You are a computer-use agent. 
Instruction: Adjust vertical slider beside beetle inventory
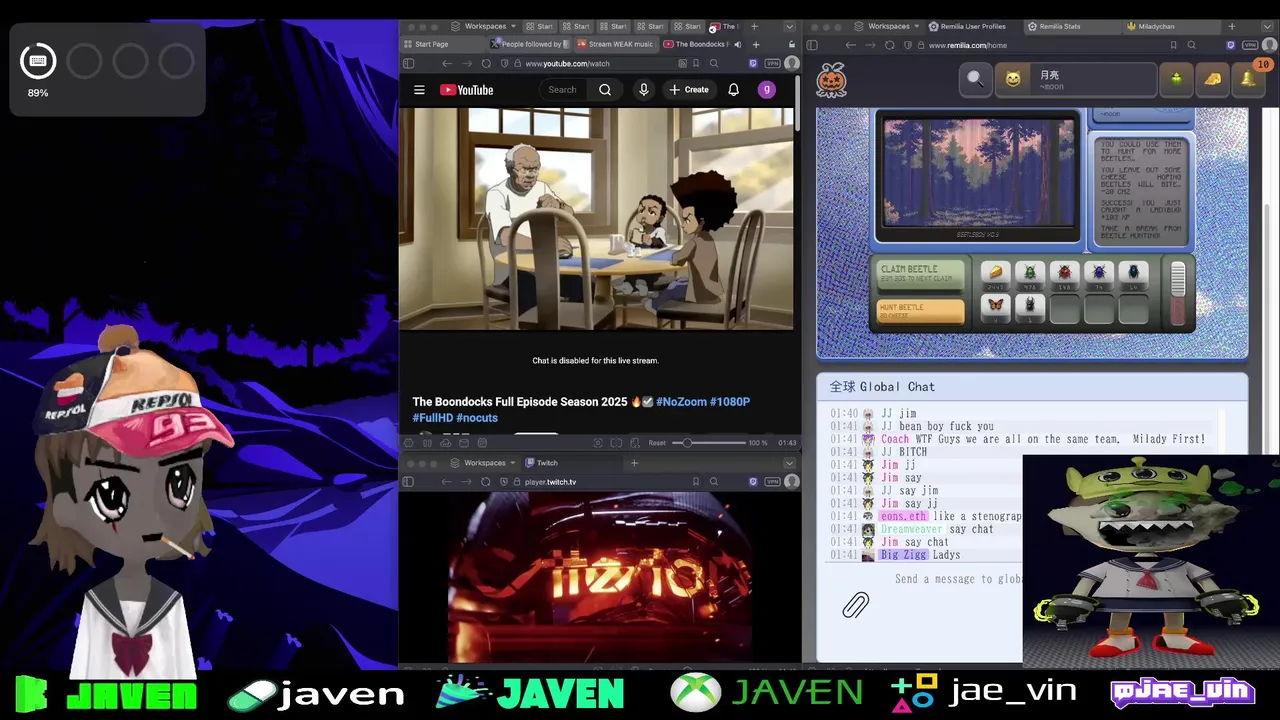tap(1178, 292)
